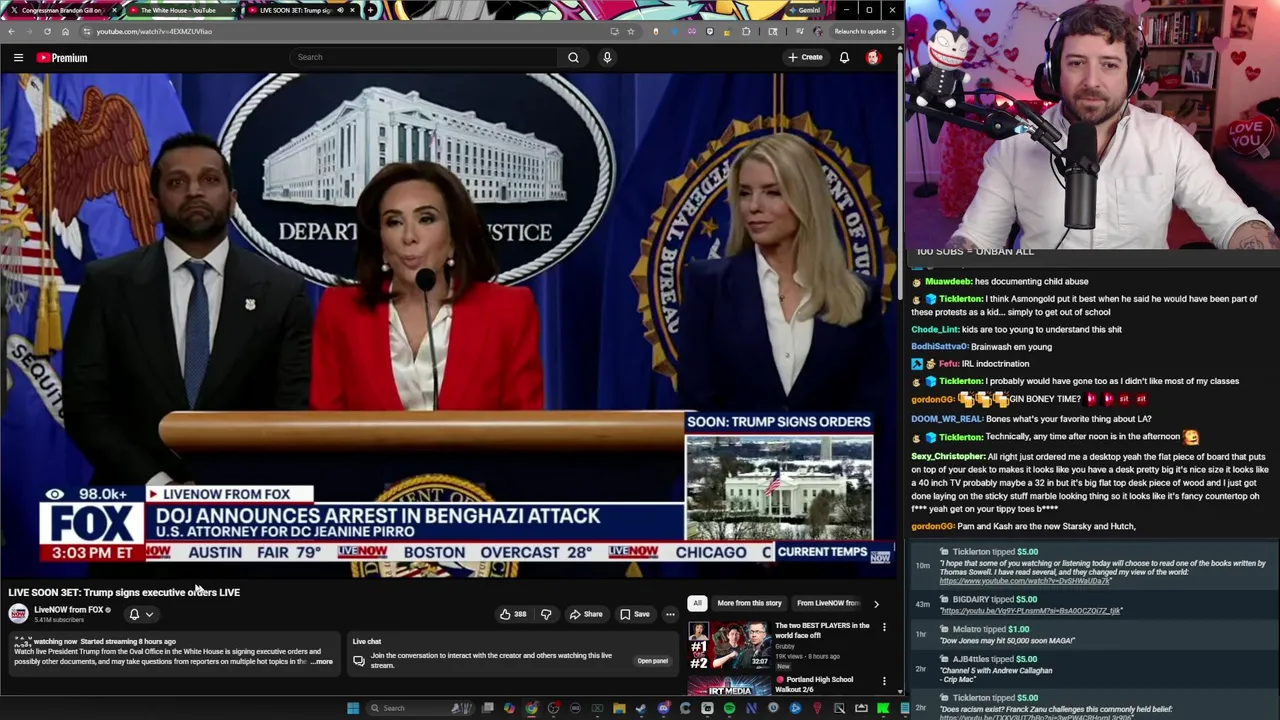
Task: Show next chips with right chevron
Action: (x=876, y=603)
